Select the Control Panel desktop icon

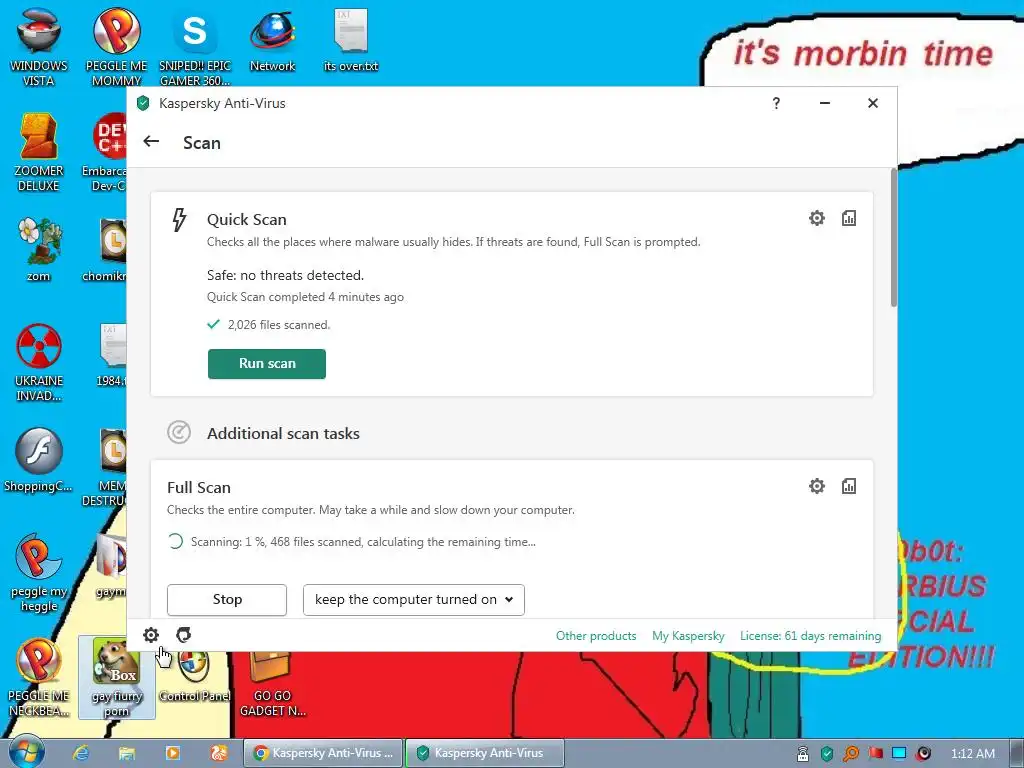pos(195,678)
